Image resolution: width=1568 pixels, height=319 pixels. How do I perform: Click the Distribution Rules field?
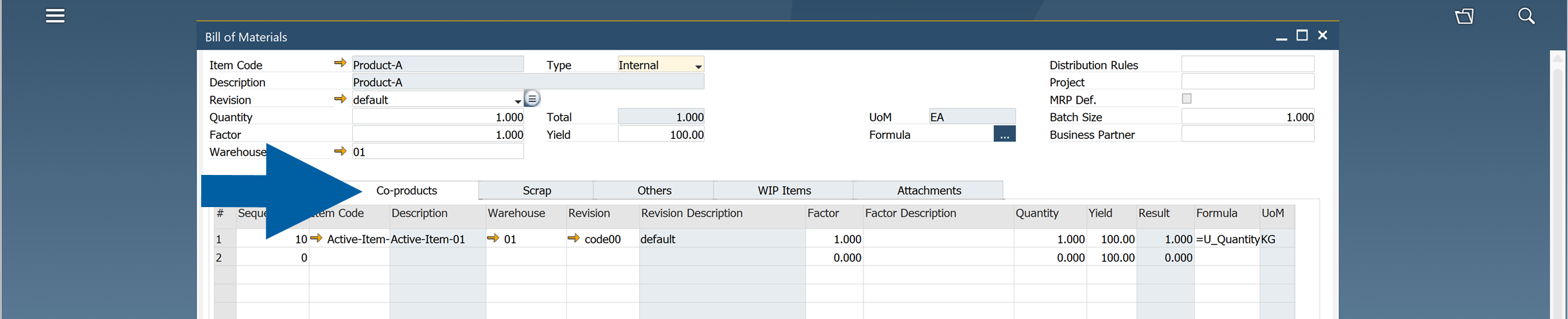(x=1248, y=64)
